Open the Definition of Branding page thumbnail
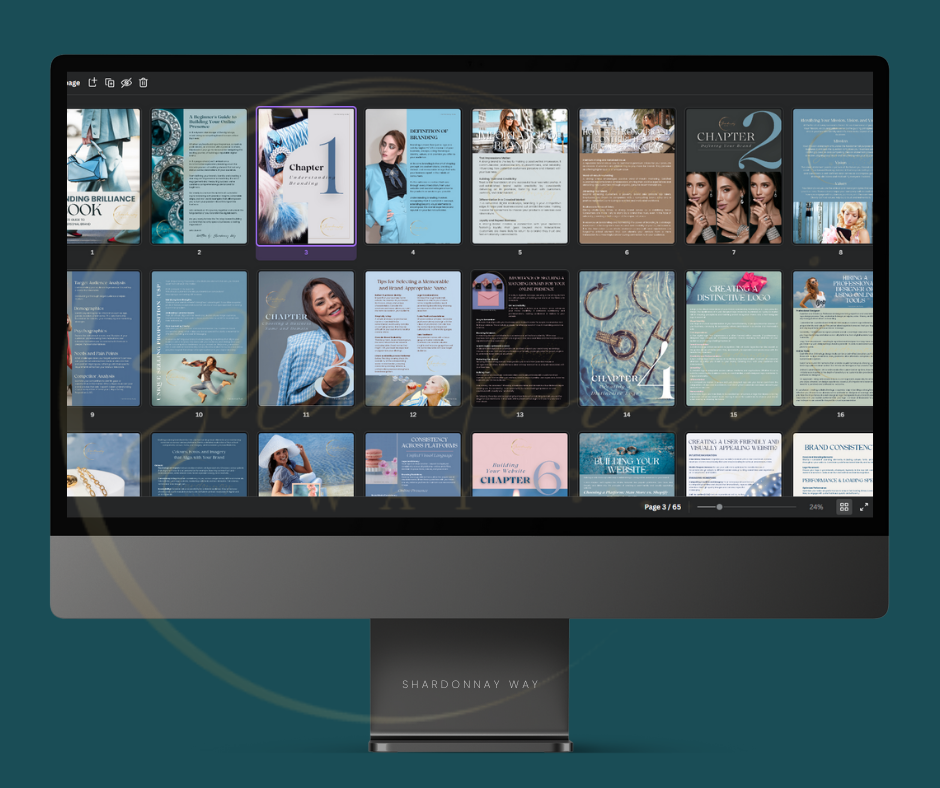 pyautogui.click(x=413, y=176)
